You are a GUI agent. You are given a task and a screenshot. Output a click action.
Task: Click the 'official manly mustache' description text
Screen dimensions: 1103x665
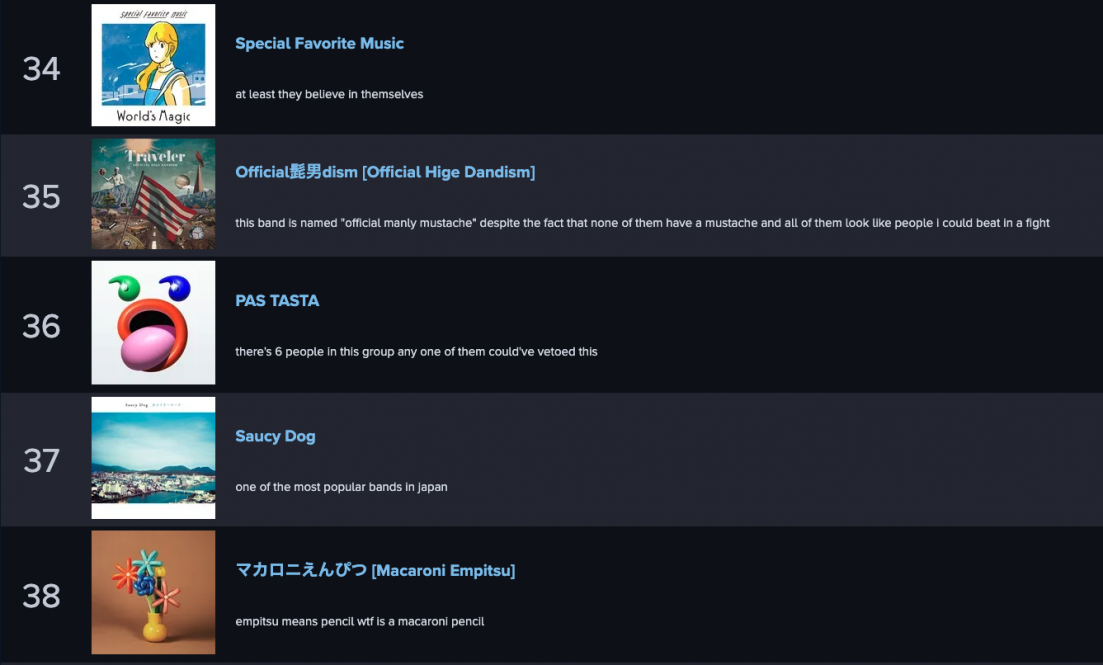[x=642, y=223]
